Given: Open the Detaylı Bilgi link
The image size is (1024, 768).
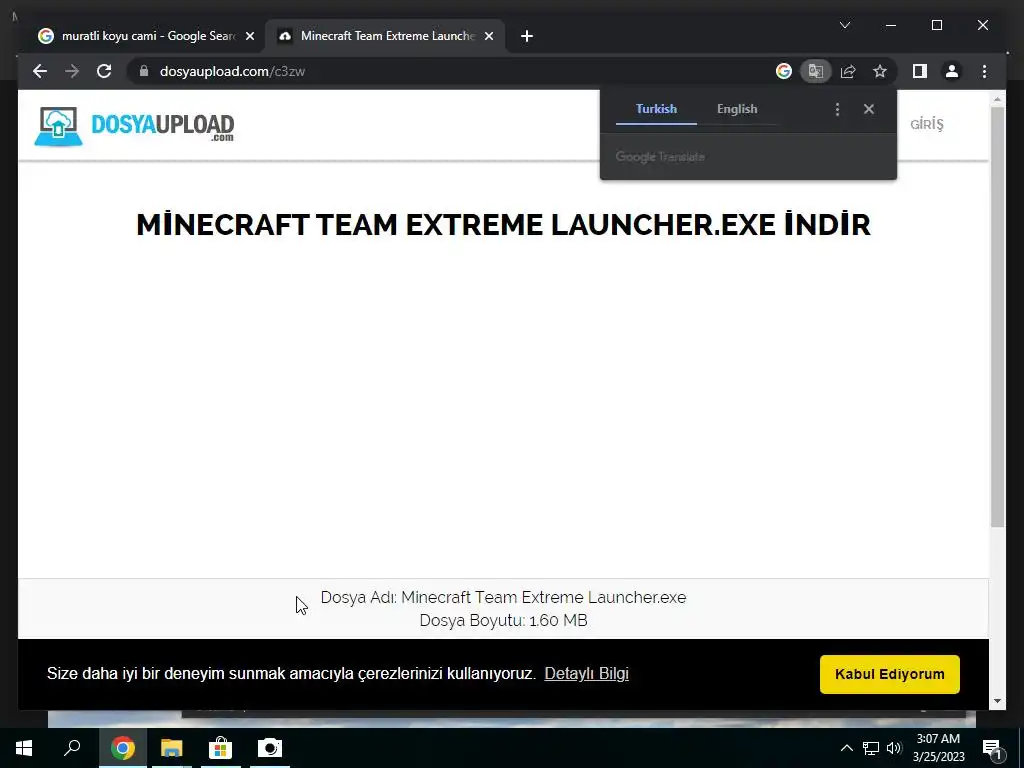Looking at the screenshot, I should pos(586,673).
